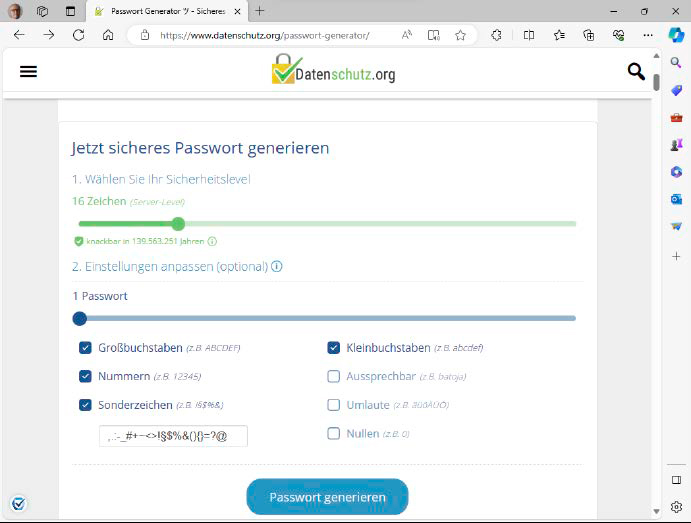Screen dimensions: 691x523
Task: Click the '1 Passwort' label
Action: [100, 296]
